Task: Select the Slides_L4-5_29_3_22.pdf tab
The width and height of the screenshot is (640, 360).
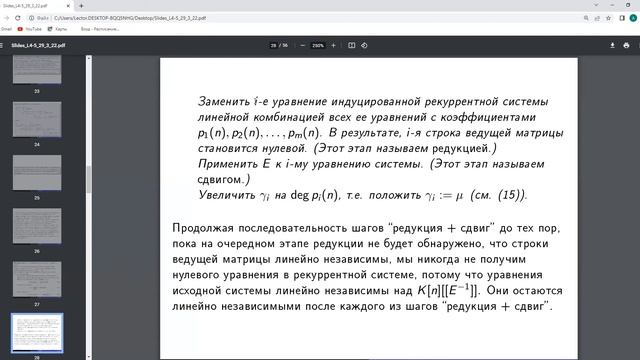Action: (x=36, y=6)
